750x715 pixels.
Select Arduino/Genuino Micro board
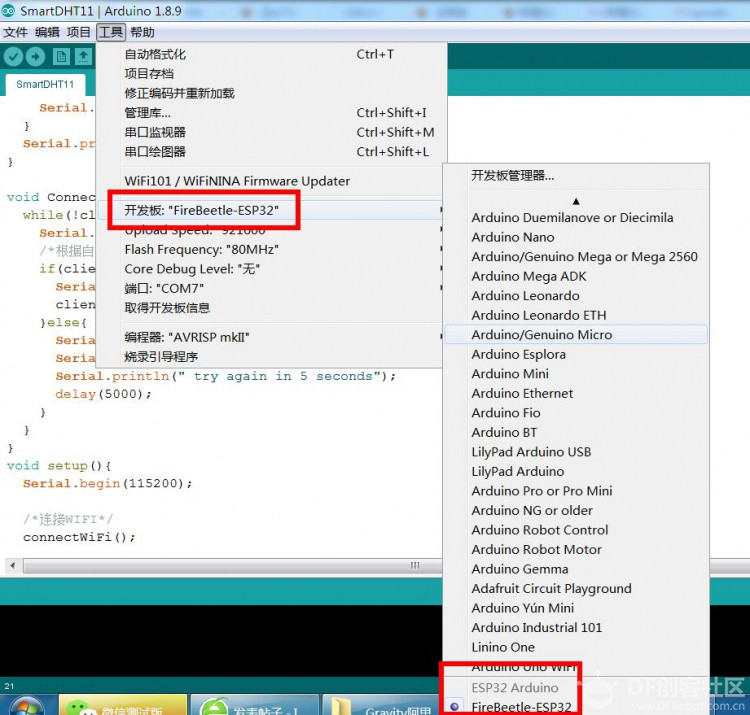coord(576,335)
